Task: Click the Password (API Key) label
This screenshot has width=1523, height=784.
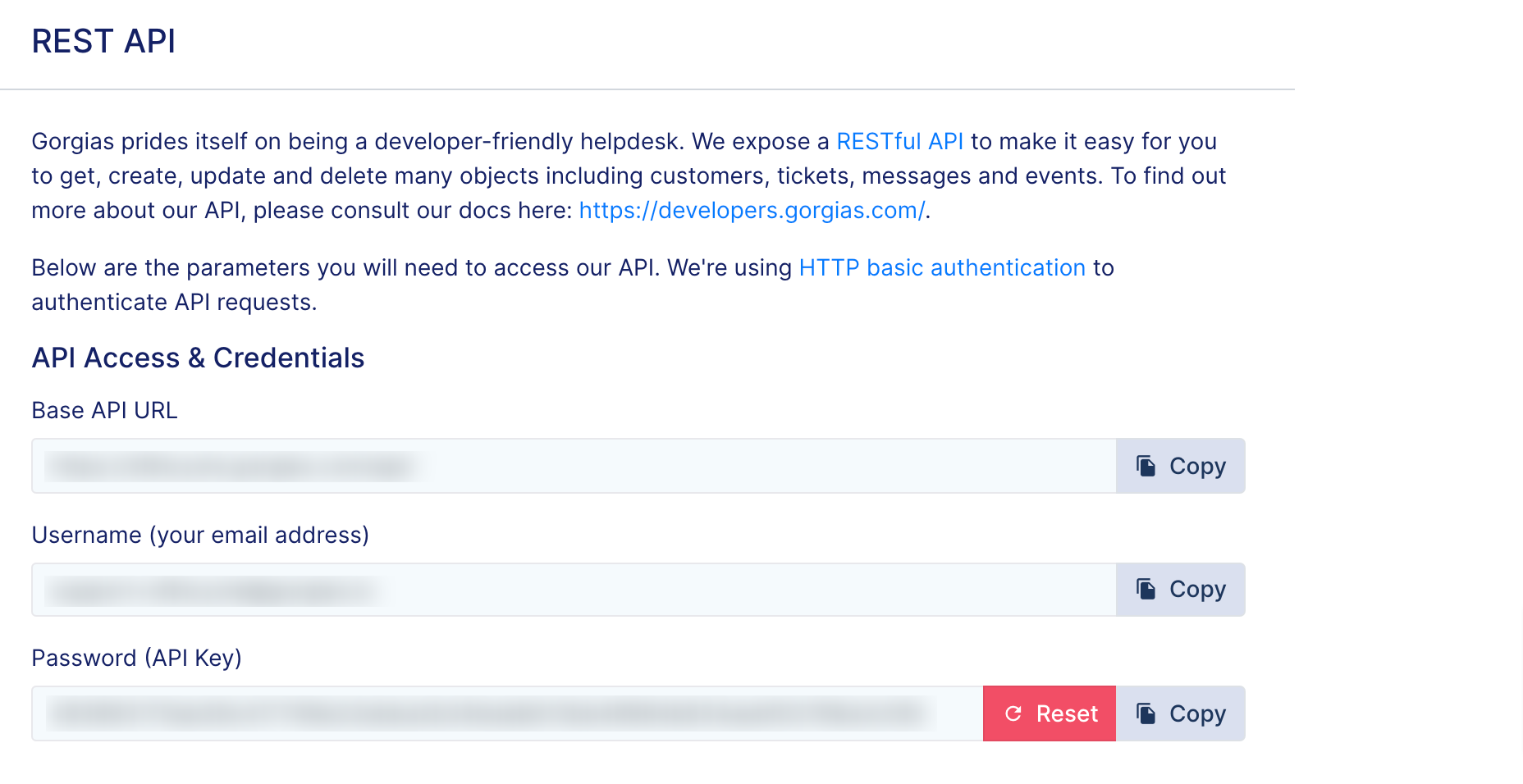Action: (x=136, y=658)
